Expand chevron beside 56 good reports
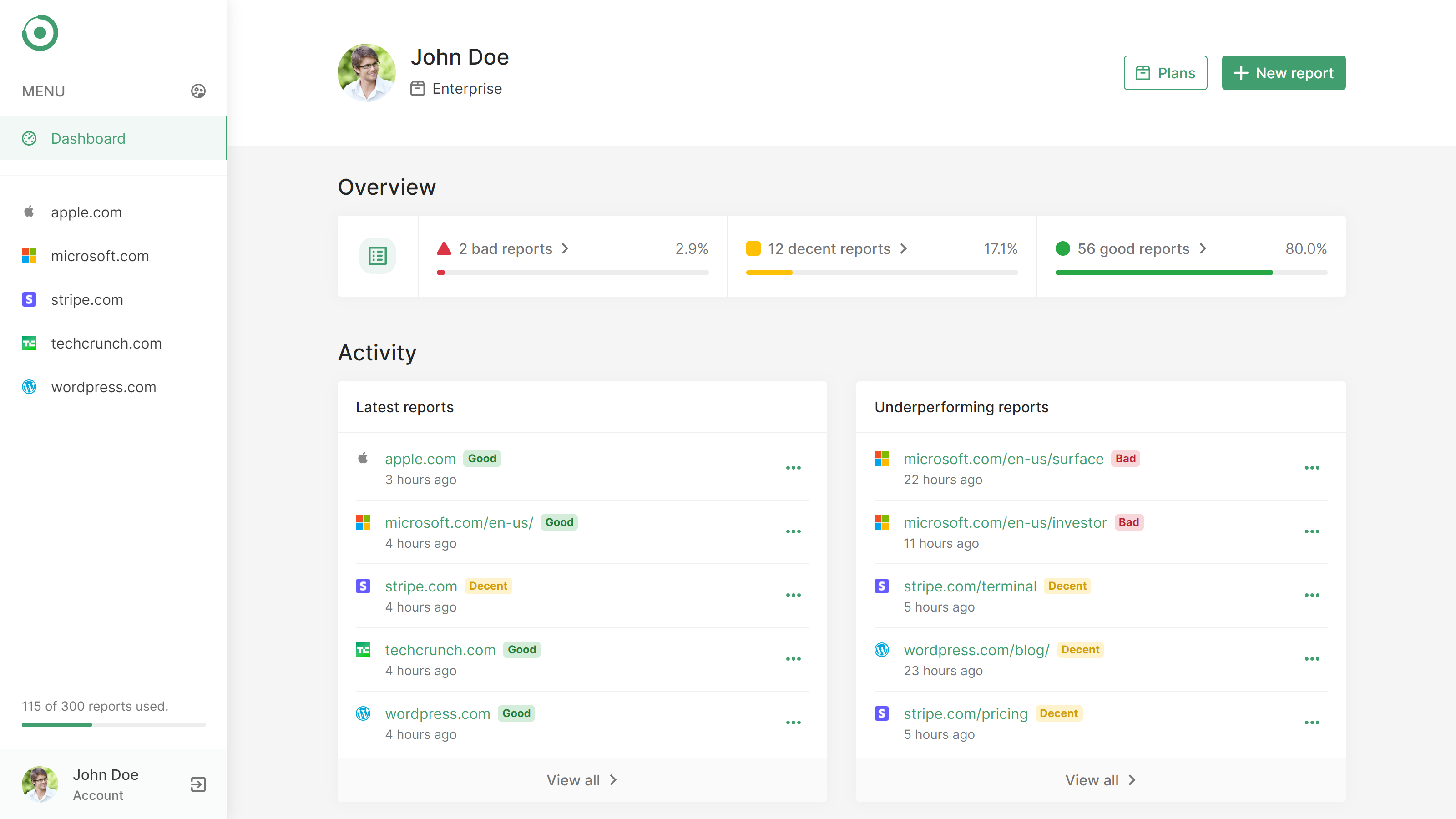The image size is (1456, 819). pos(1203,249)
